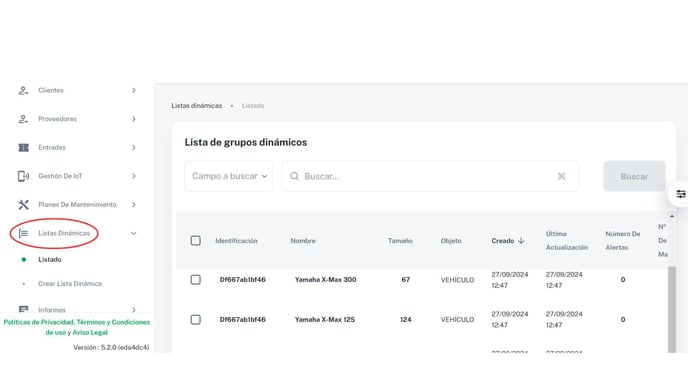Click the Versión : 5.2.0 text
688x387 pixels.
[111, 348]
